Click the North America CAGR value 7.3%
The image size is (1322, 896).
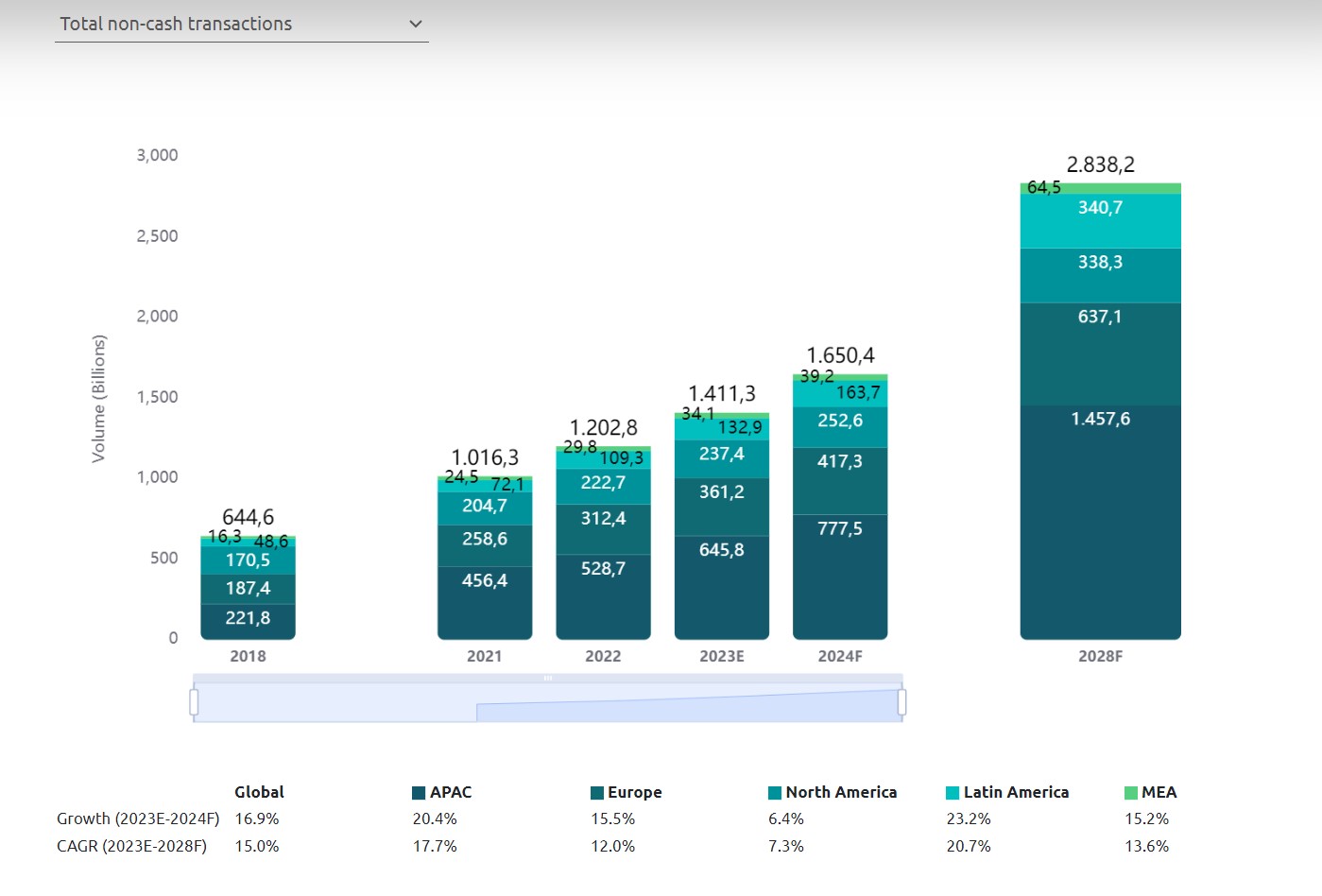pos(786,846)
